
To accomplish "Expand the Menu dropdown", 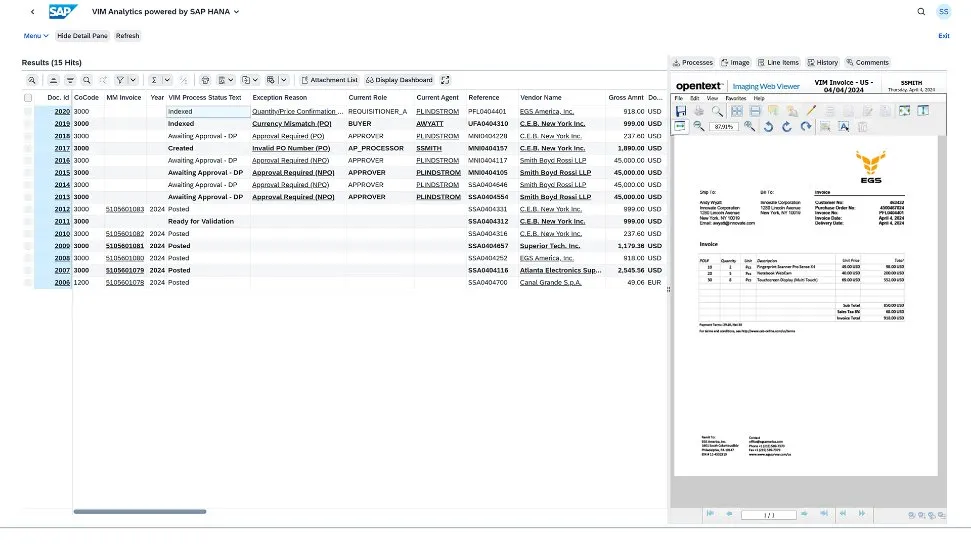I will [x=36, y=36].
